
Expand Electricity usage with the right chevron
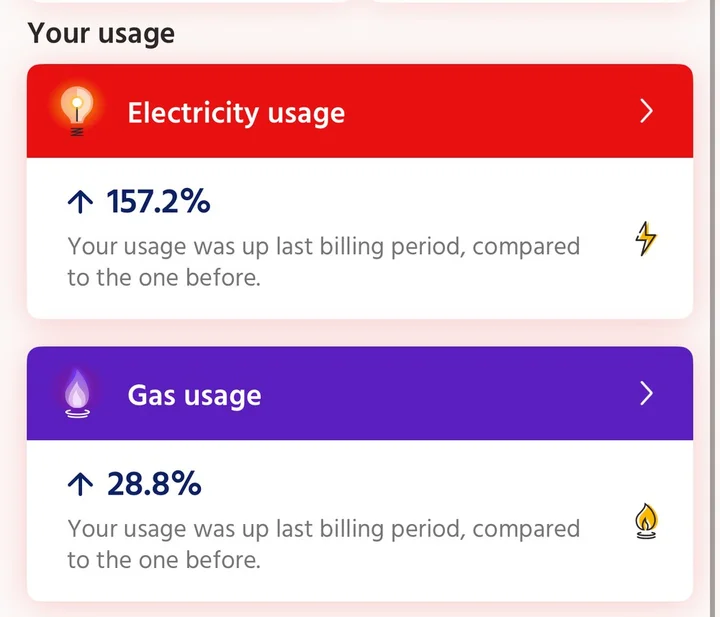(x=646, y=111)
